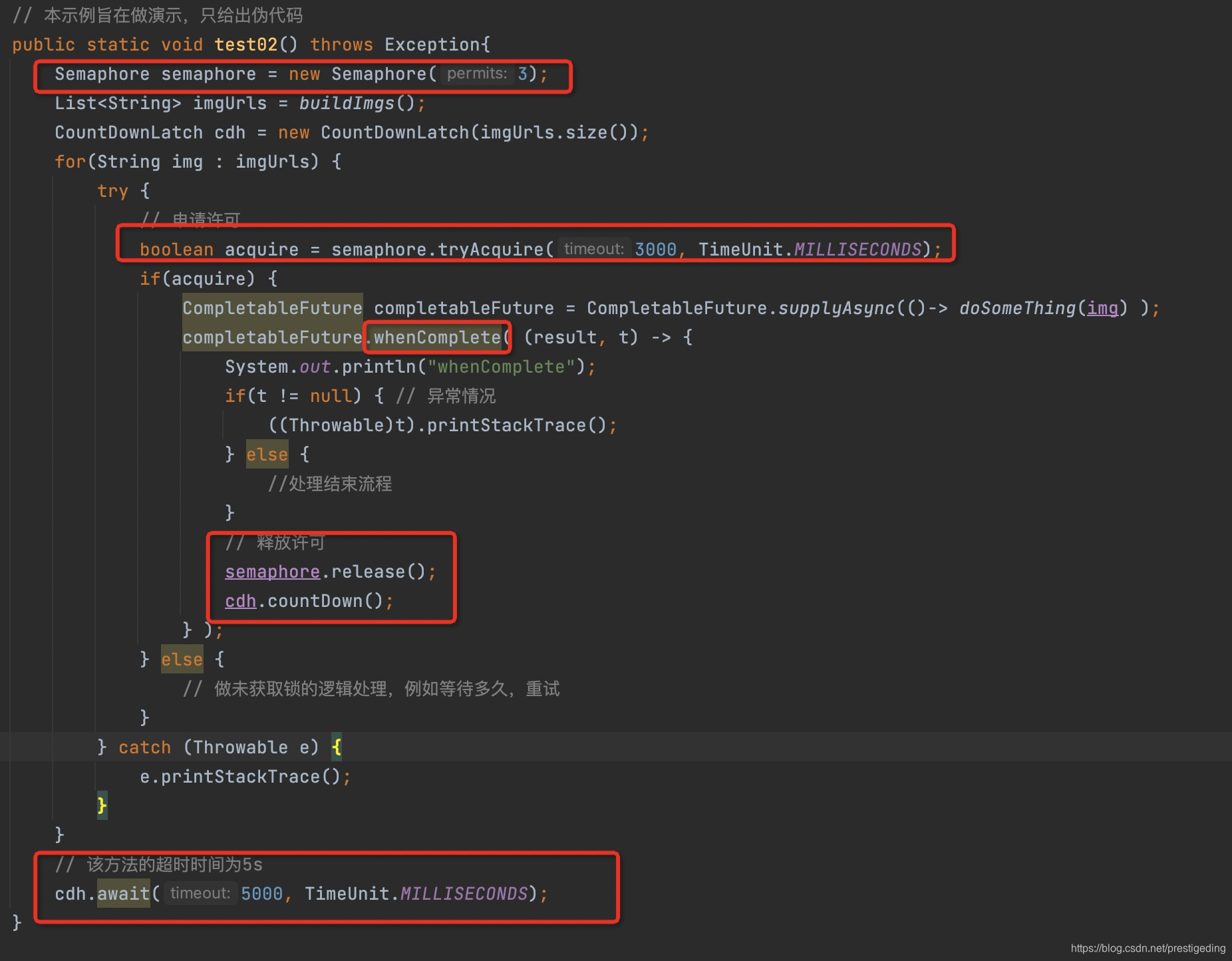Screen dimensions: 1232x961
Task: Click the highlighted await method call
Action: 124,894
